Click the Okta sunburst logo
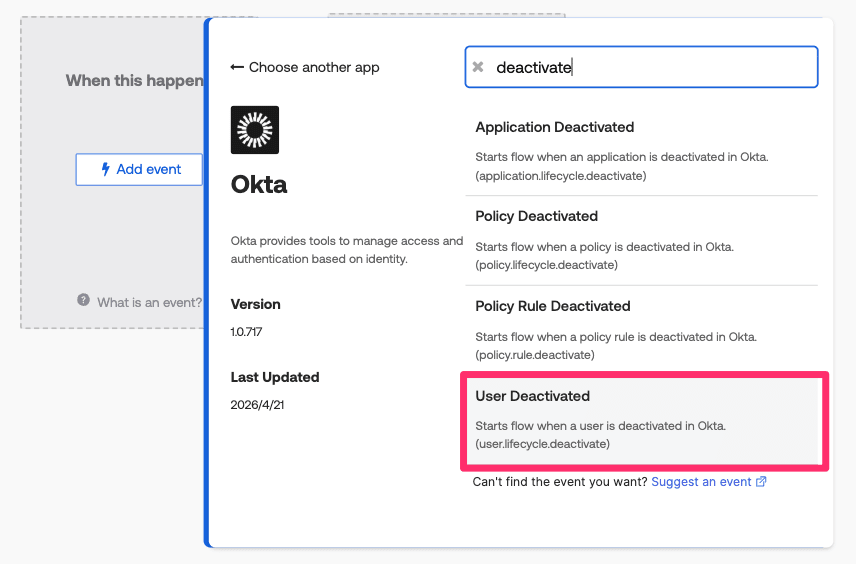Screen dimensions: 856x564 click(255, 130)
